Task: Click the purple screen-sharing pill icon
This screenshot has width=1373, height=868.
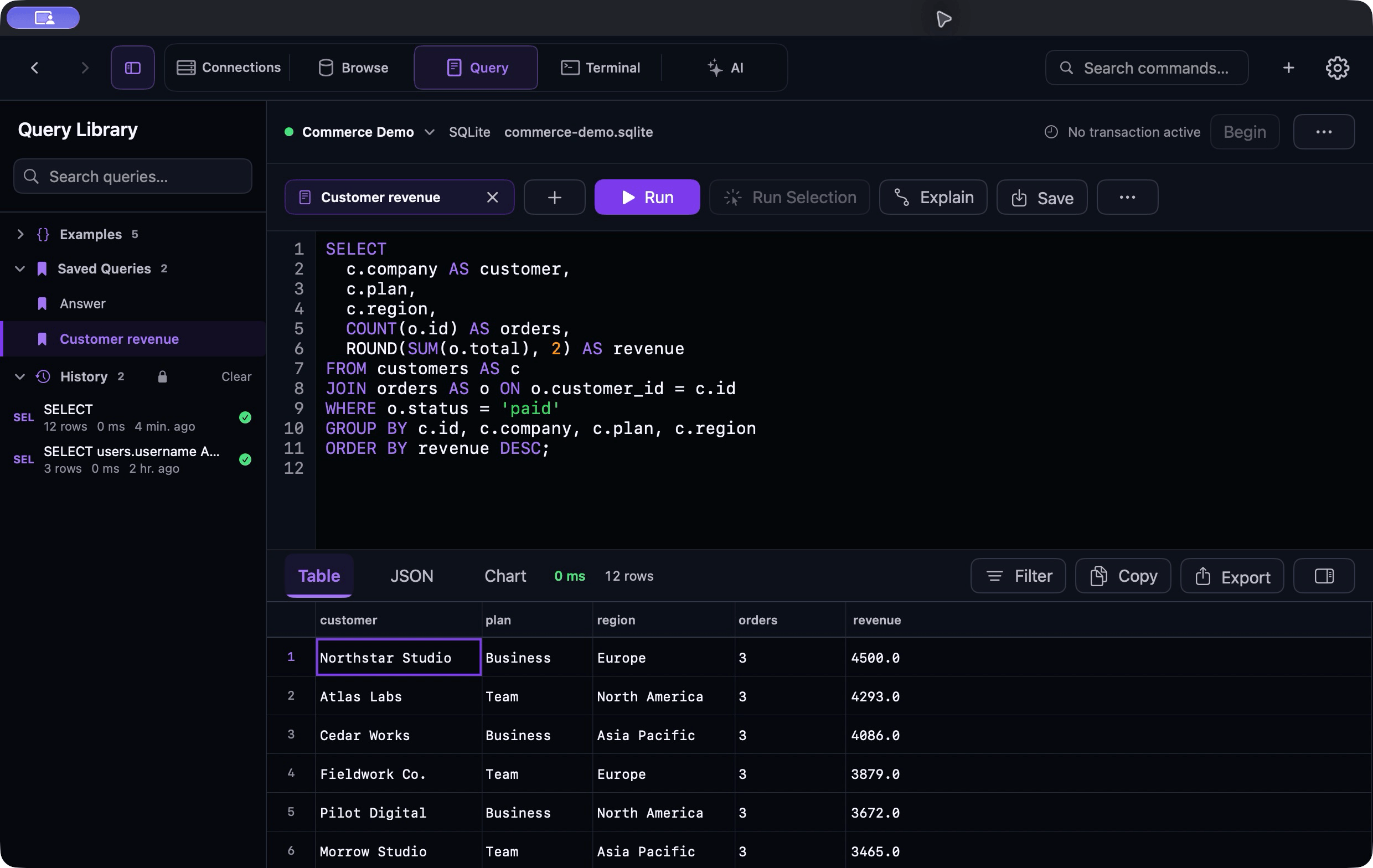Action: click(43, 18)
